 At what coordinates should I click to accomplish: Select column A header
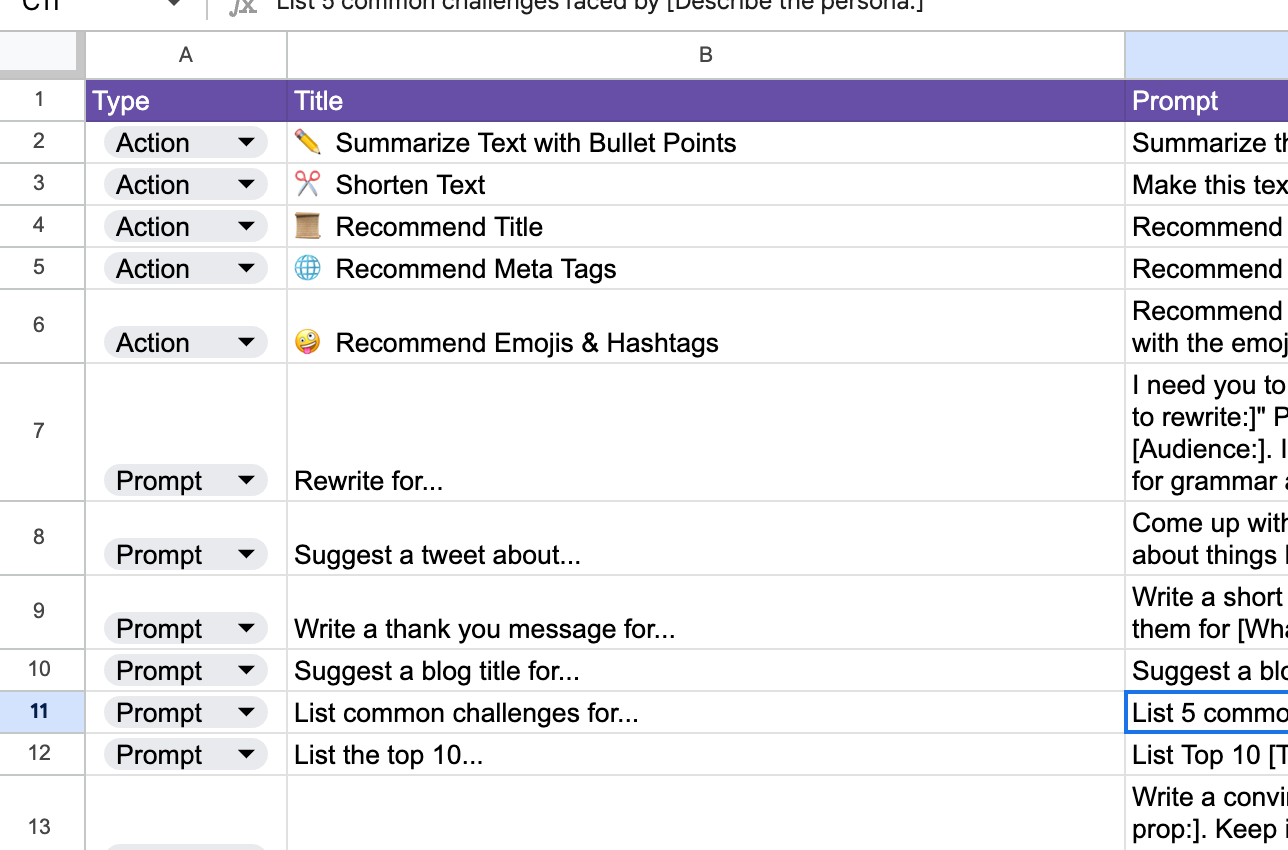pos(186,55)
